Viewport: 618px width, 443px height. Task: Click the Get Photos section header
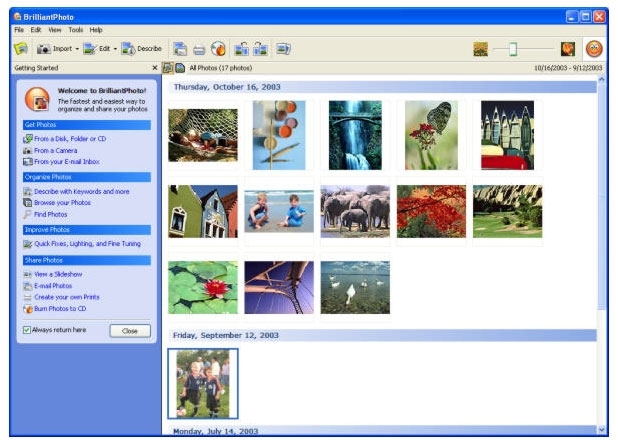[87, 125]
